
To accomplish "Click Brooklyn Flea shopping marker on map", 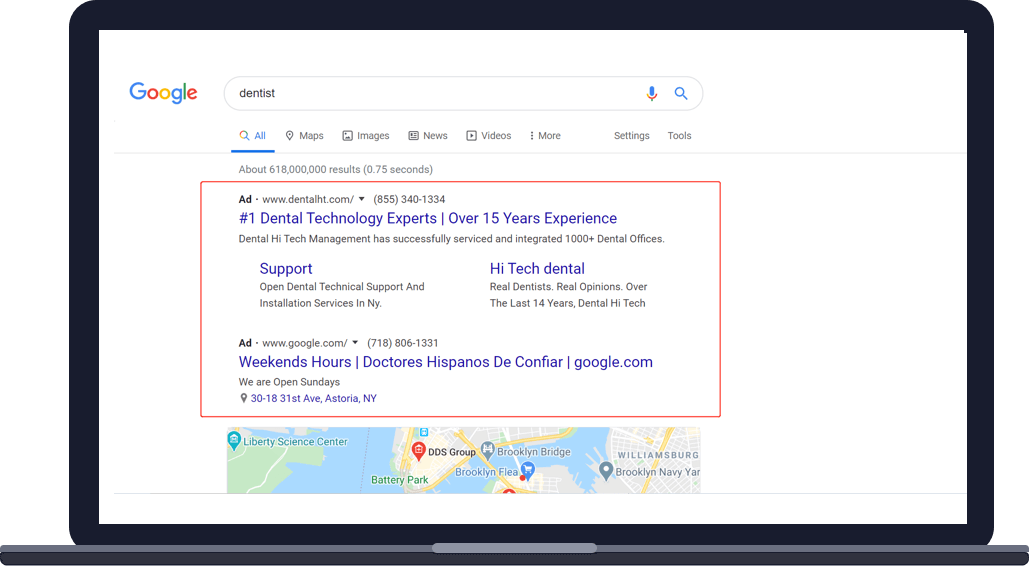I will click(528, 470).
